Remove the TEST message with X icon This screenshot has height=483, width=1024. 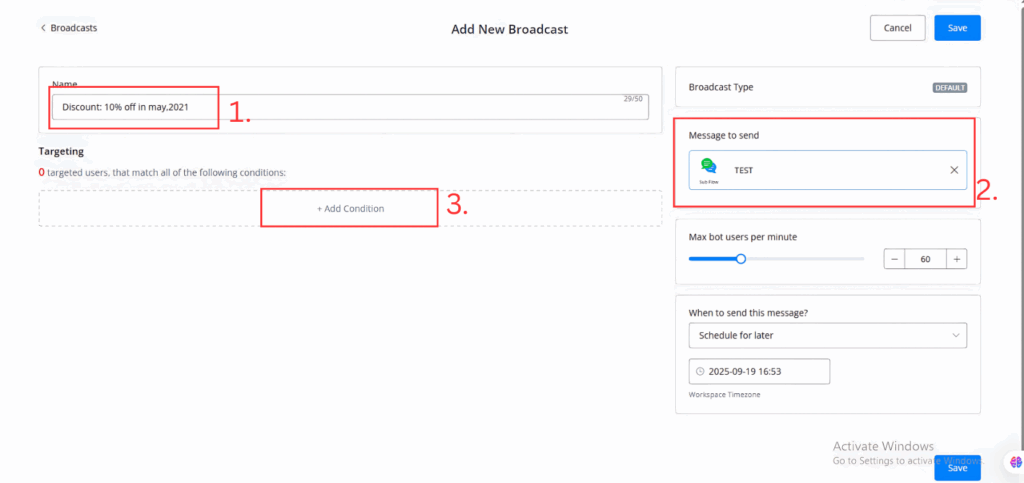953,170
